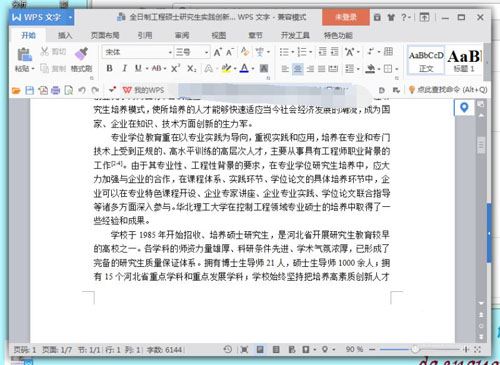Click the text highlight color pen
Viewport: 500px width, 365px height.
coord(226,69)
